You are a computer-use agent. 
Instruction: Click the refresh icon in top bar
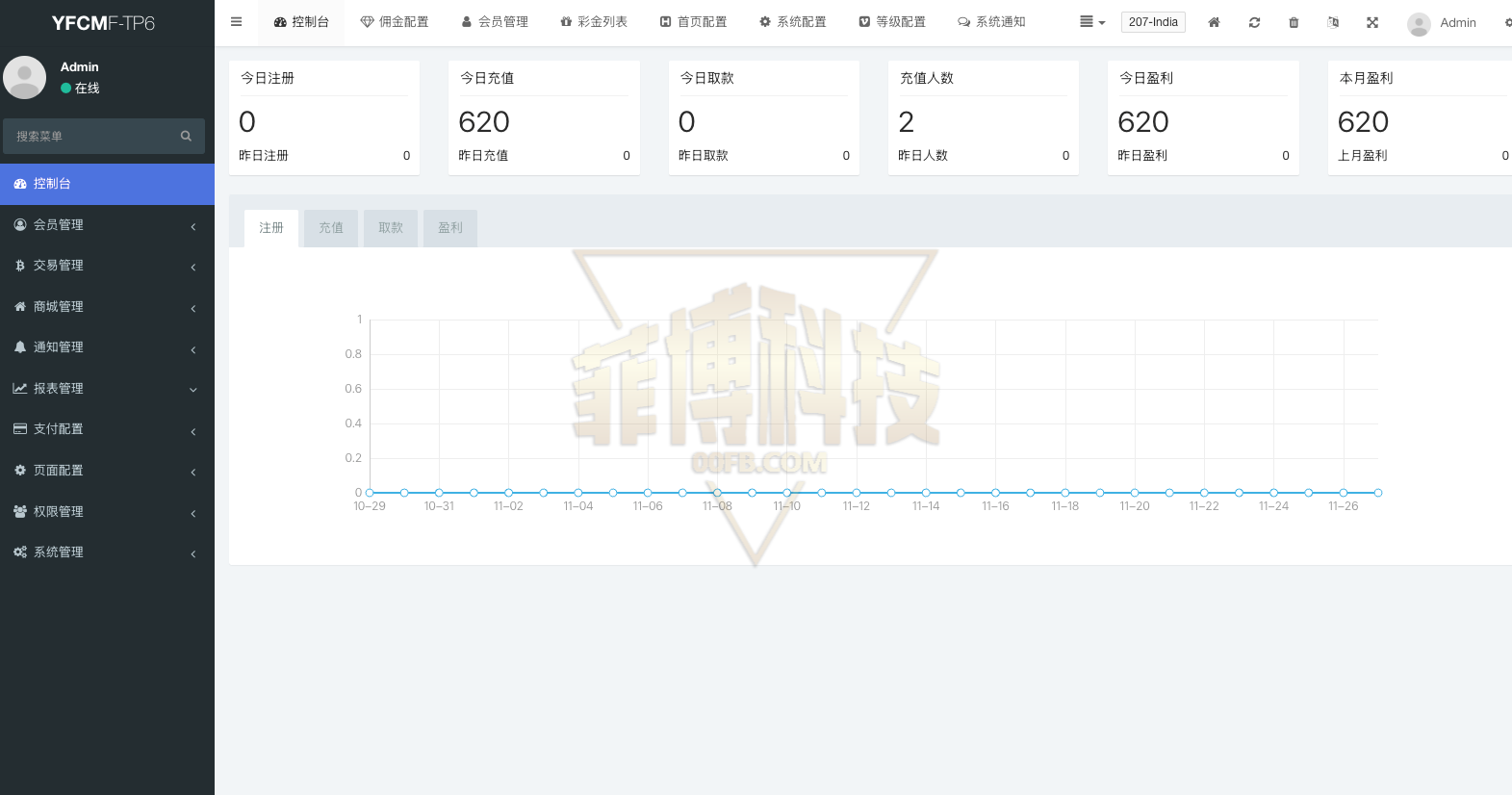pyautogui.click(x=1254, y=22)
